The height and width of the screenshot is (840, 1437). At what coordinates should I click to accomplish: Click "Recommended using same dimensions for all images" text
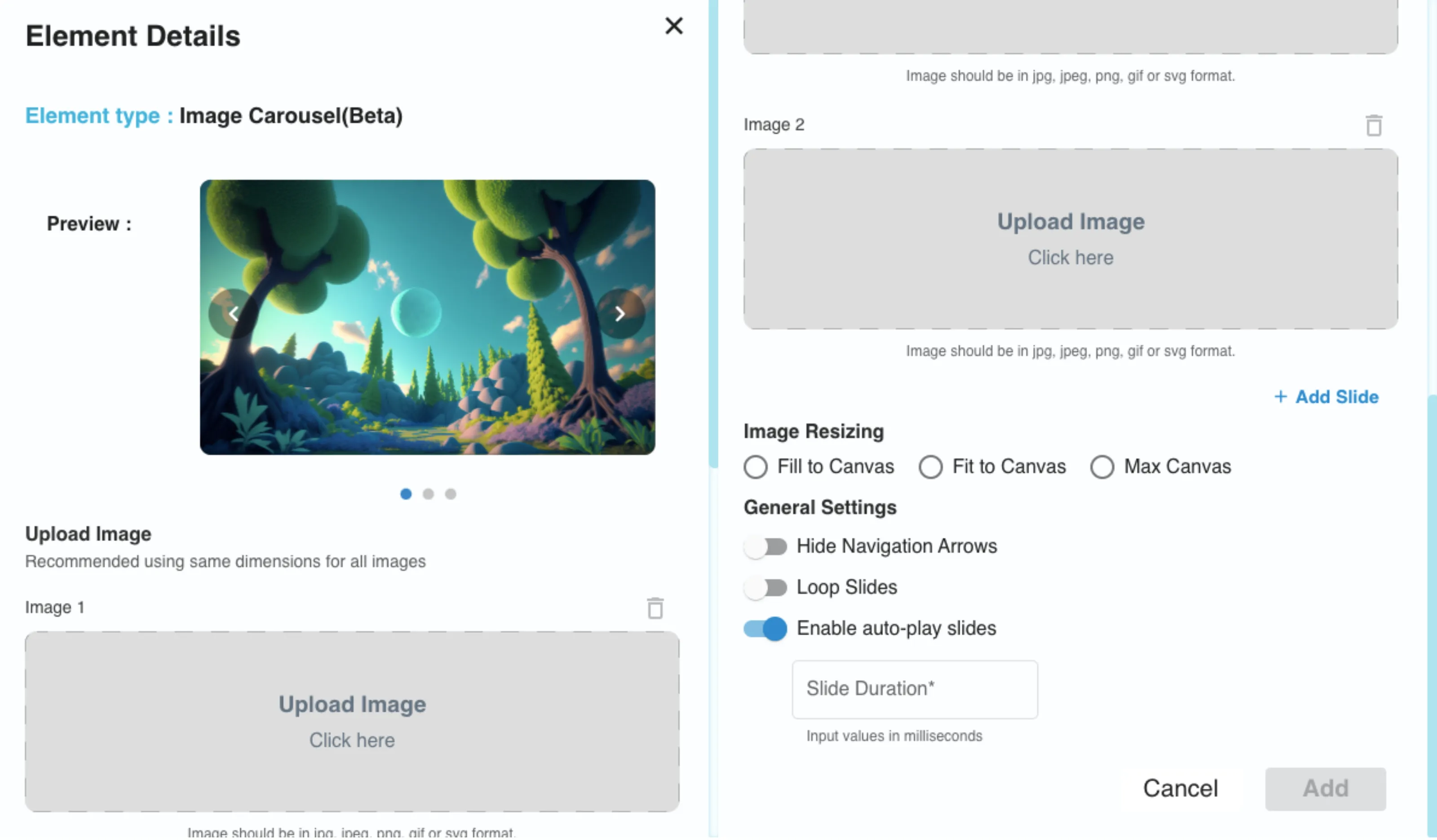(x=225, y=562)
